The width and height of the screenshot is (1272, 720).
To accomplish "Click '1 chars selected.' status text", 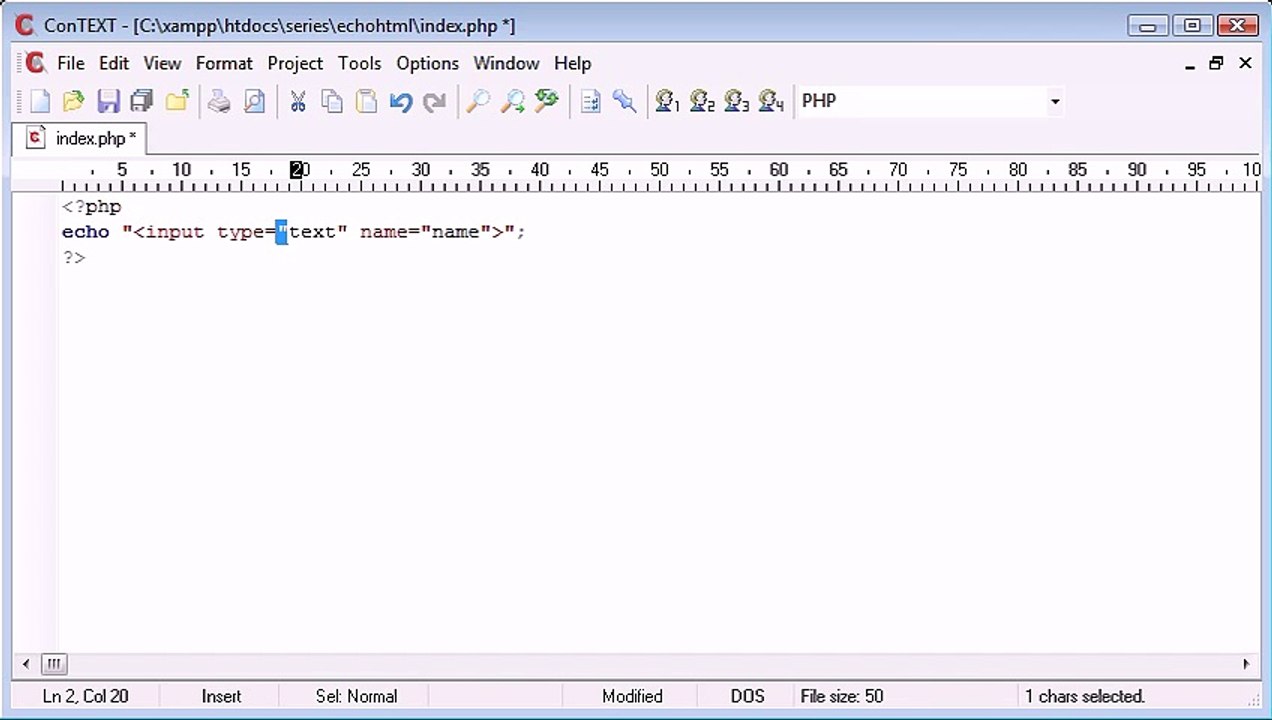I will [x=1085, y=696].
